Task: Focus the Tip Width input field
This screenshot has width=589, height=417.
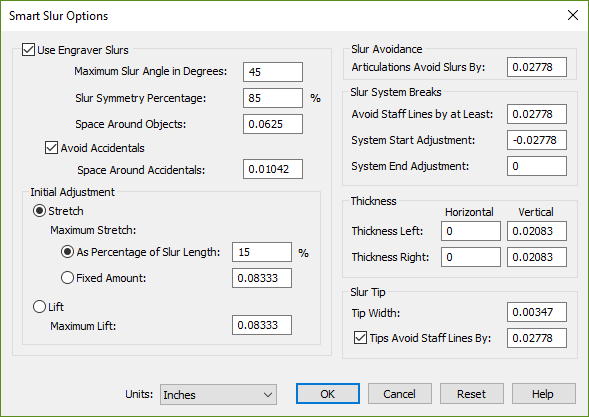Action: point(537,312)
